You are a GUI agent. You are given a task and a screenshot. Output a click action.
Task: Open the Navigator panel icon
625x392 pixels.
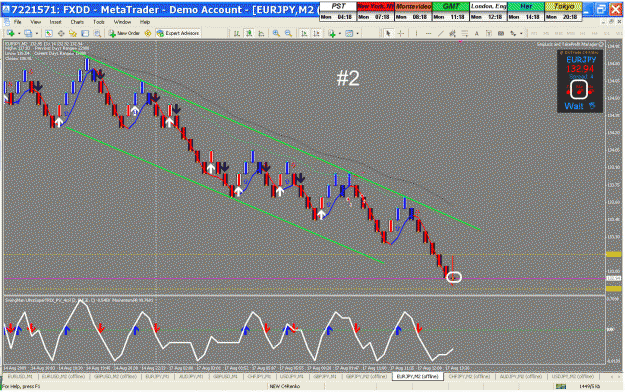click(73, 33)
